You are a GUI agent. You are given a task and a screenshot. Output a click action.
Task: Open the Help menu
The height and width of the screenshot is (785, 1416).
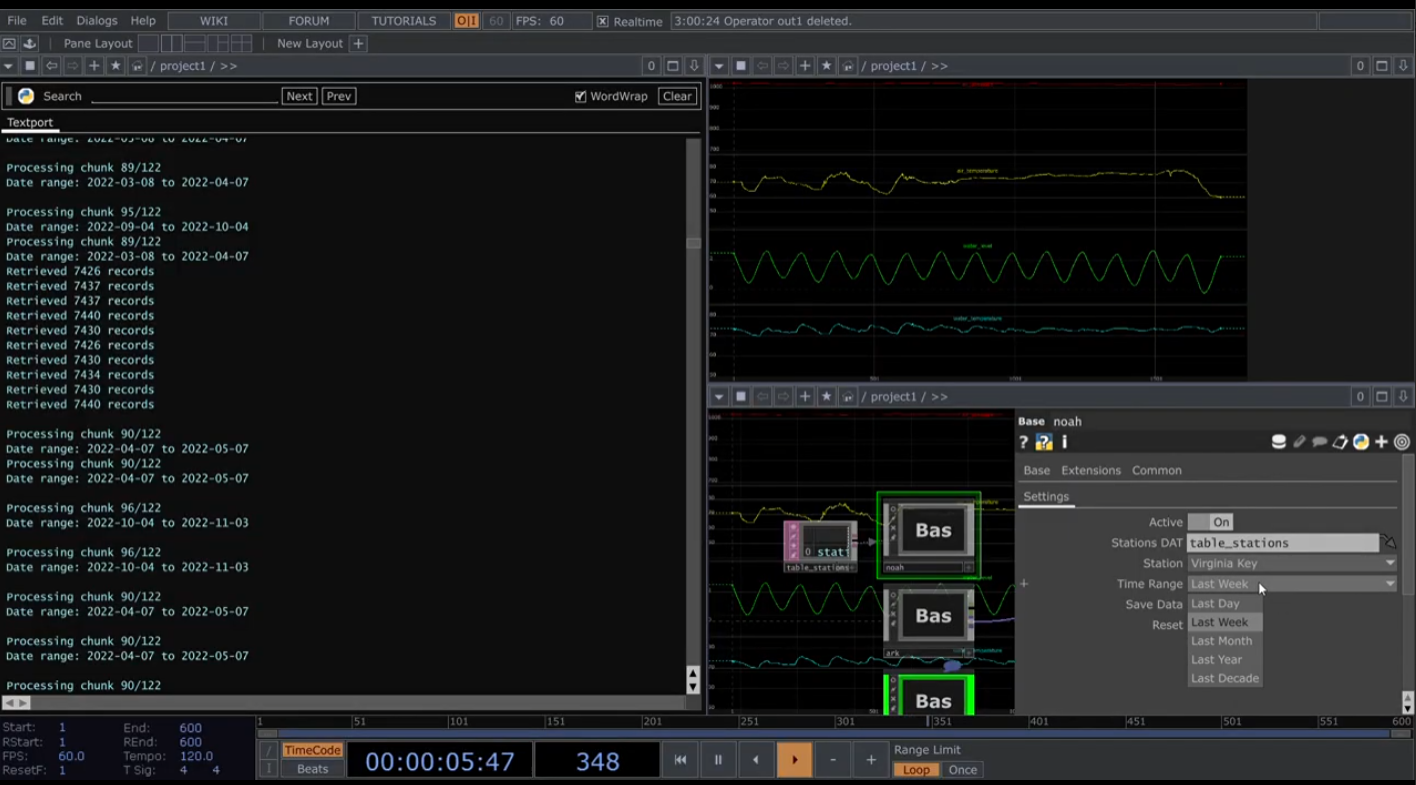tap(143, 21)
